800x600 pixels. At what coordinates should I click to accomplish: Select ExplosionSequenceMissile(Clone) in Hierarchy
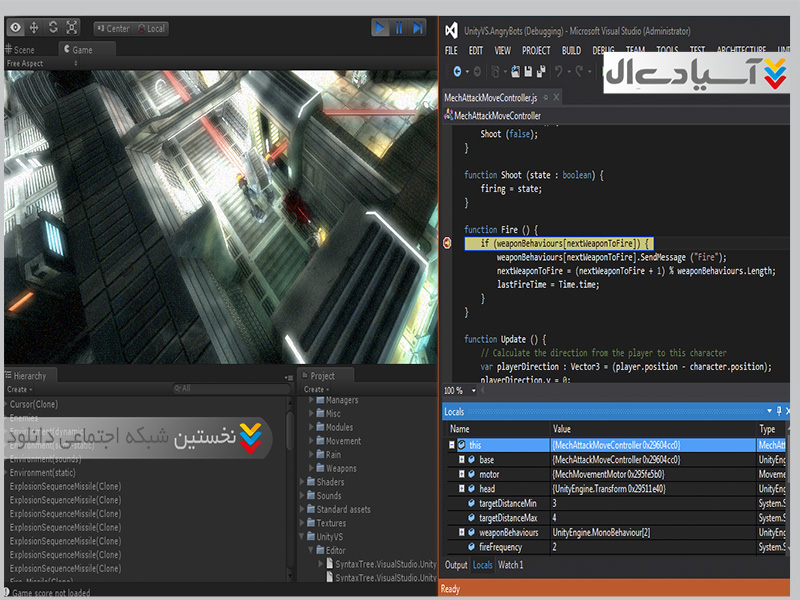tap(65, 486)
